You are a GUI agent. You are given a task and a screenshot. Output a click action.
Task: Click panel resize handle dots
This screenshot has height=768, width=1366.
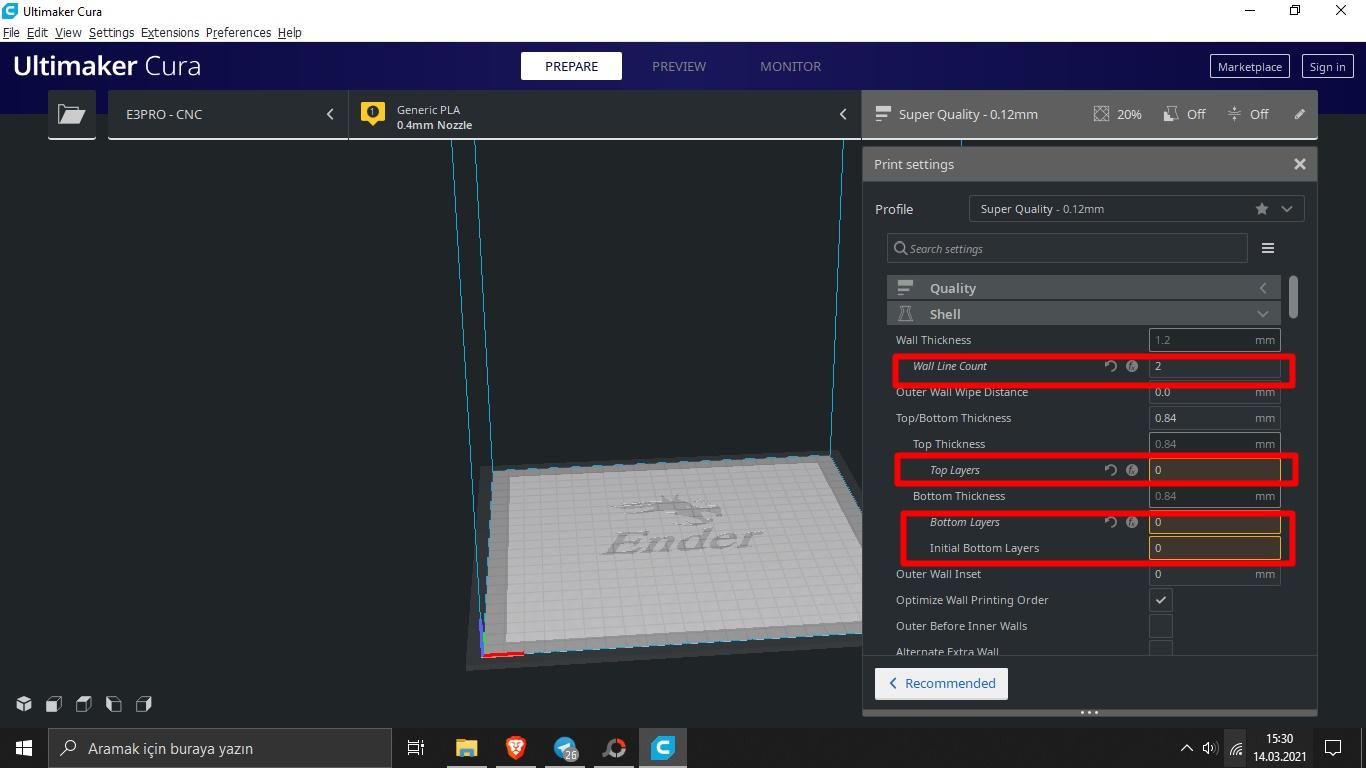point(1090,713)
